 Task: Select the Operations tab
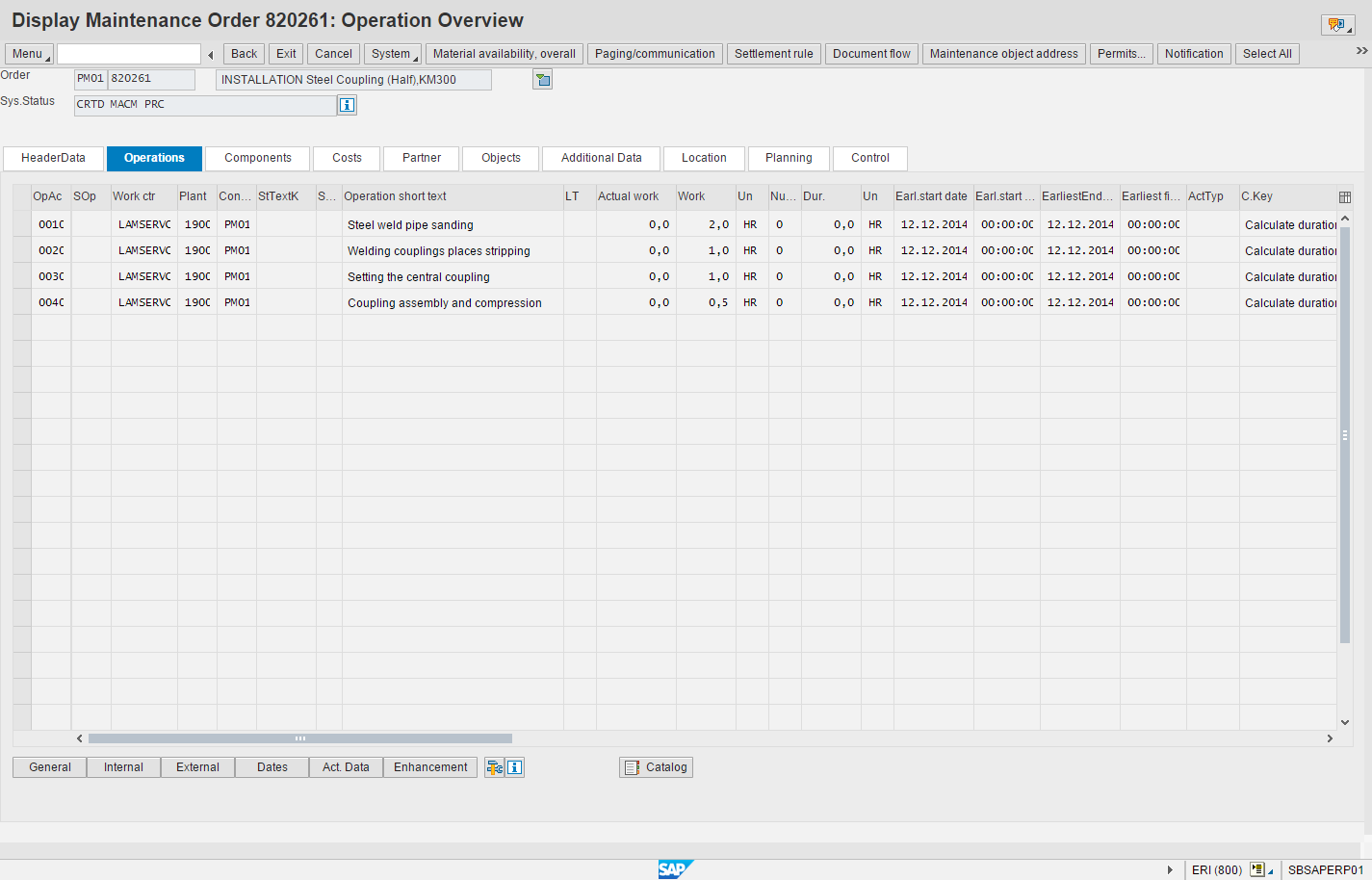tap(154, 158)
